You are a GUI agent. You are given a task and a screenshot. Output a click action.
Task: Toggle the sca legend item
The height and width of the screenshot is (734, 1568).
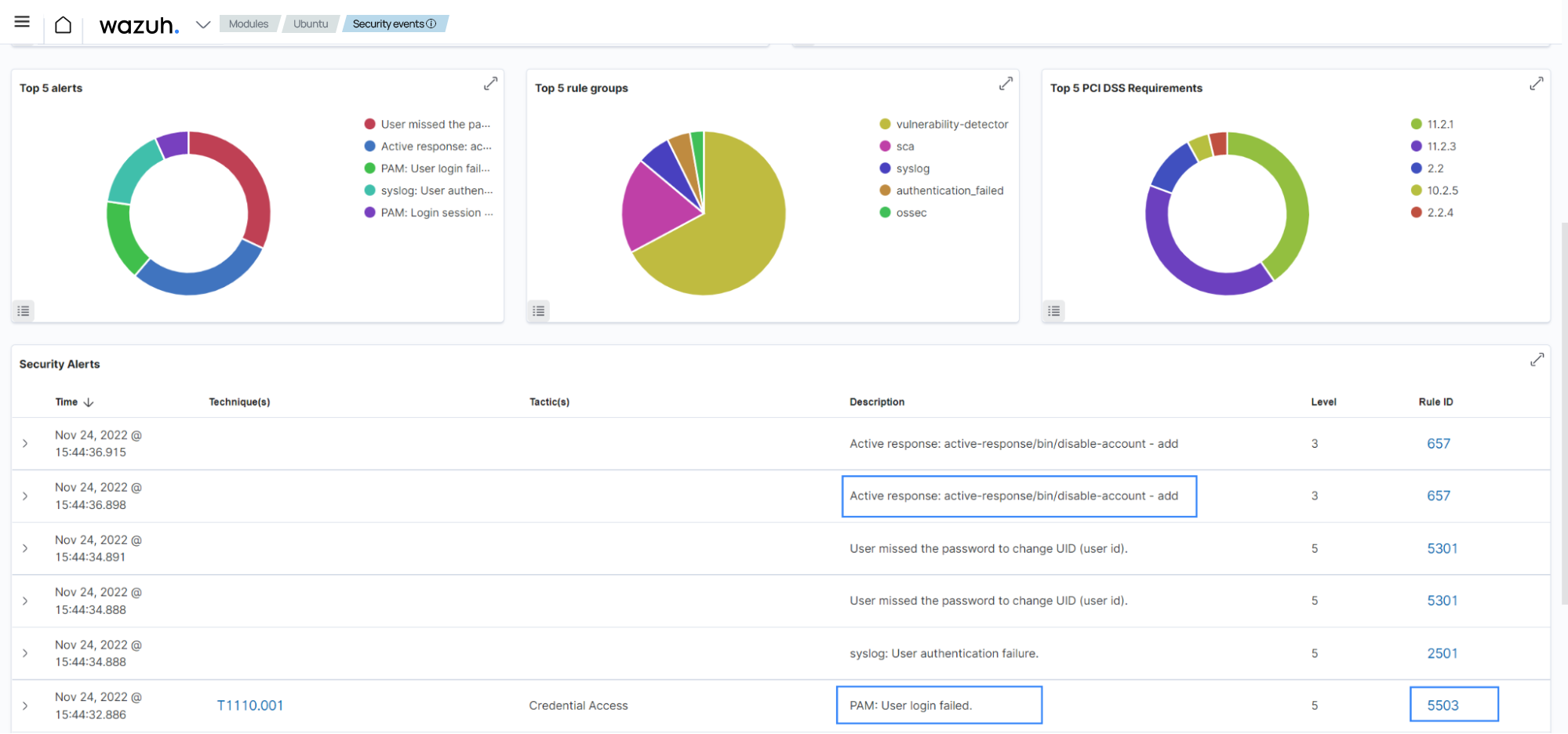(904, 147)
